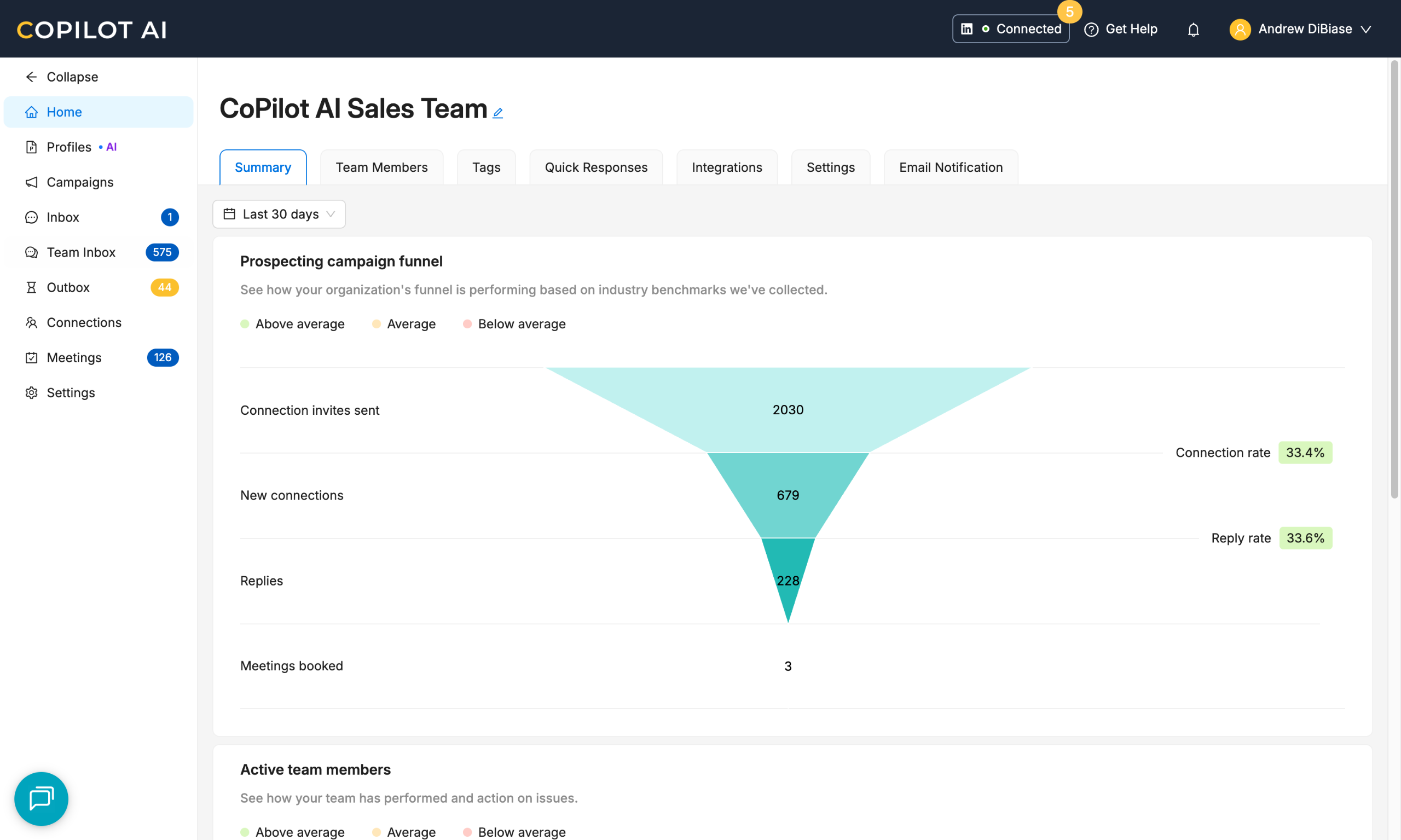Image resolution: width=1401 pixels, height=840 pixels.
Task: Open the Integrations tab
Action: [x=727, y=167]
